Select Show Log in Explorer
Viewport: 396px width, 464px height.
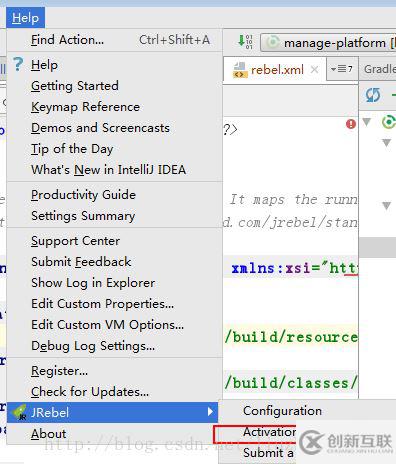coord(114,283)
